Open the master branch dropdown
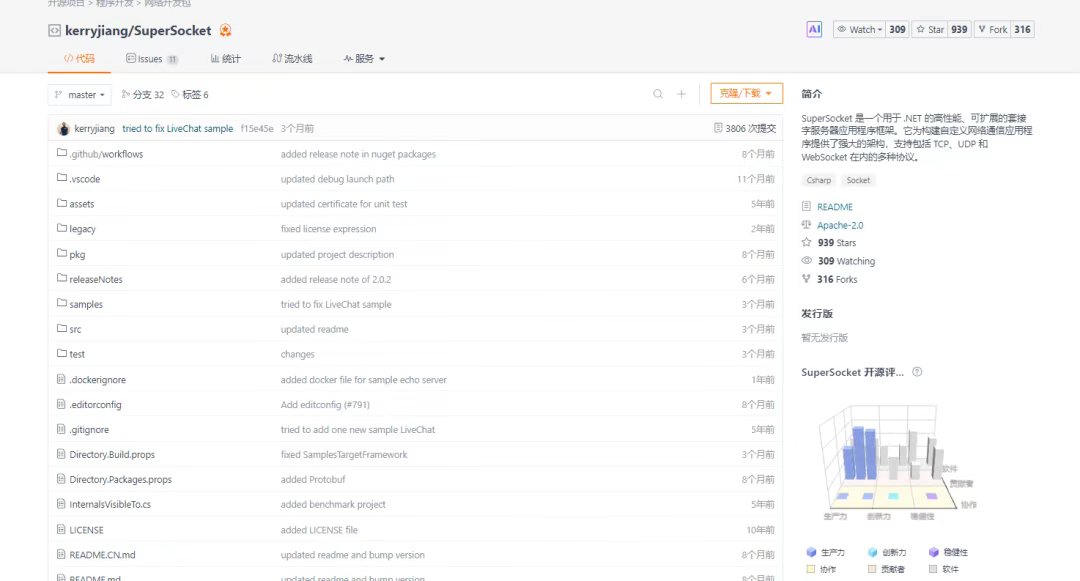The height and width of the screenshot is (581, 1080). point(79,94)
